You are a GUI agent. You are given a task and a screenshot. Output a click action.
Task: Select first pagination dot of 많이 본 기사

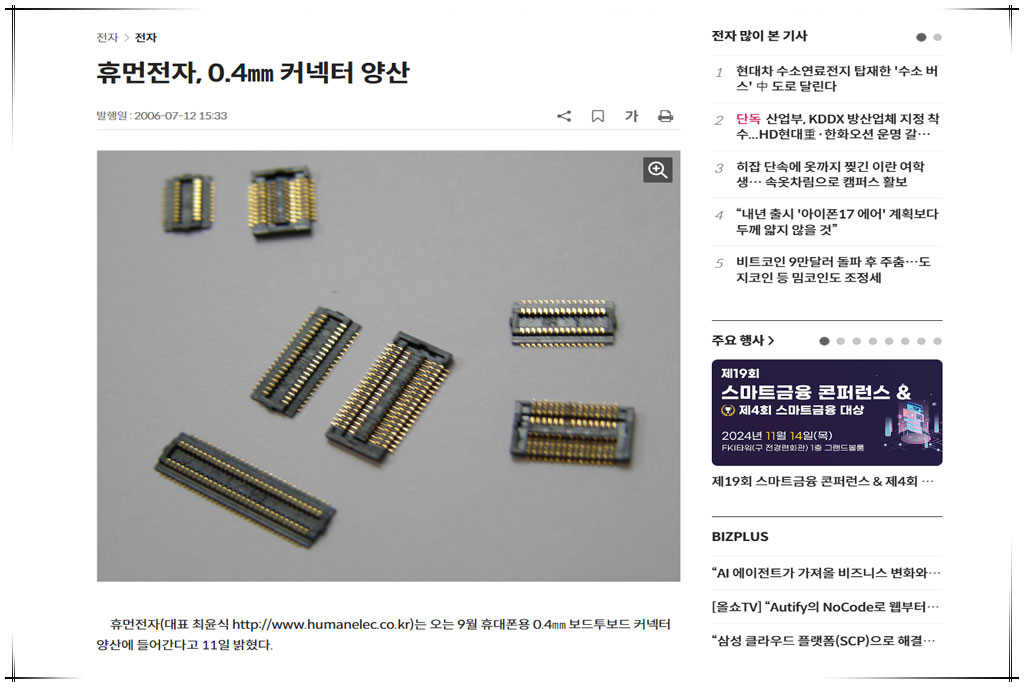tap(921, 37)
